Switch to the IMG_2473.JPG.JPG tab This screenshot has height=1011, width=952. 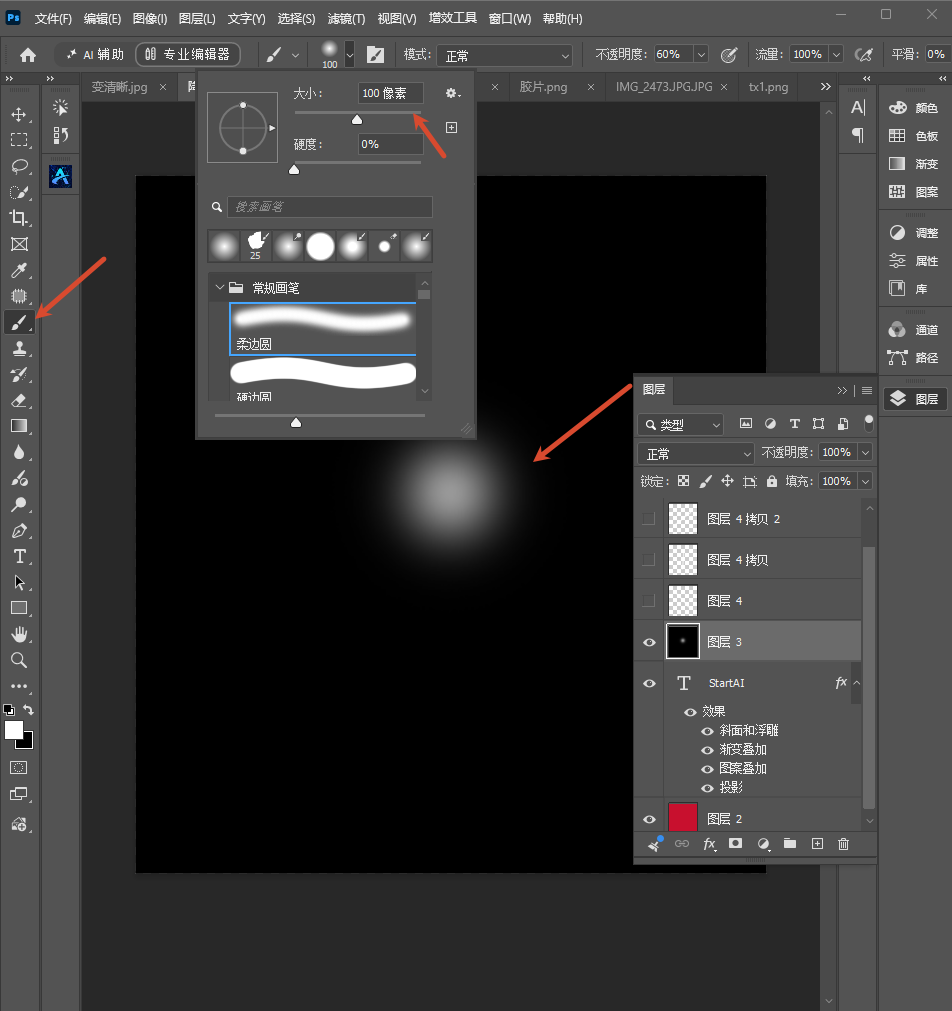tap(664, 86)
